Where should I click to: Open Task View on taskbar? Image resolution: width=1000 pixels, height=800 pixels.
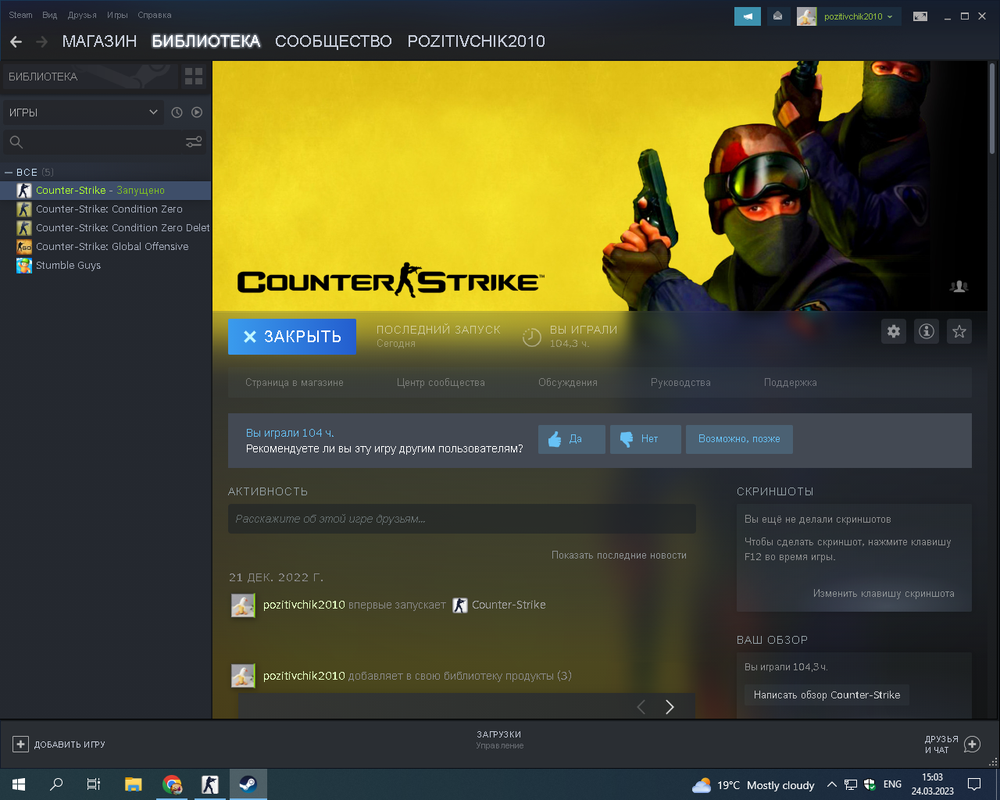click(94, 784)
